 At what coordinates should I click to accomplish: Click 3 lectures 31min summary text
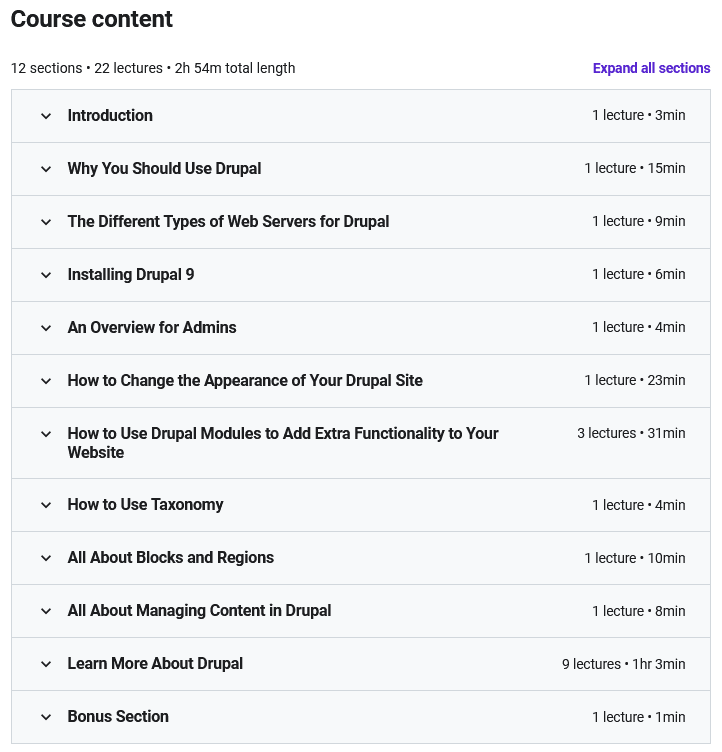(x=631, y=433)
